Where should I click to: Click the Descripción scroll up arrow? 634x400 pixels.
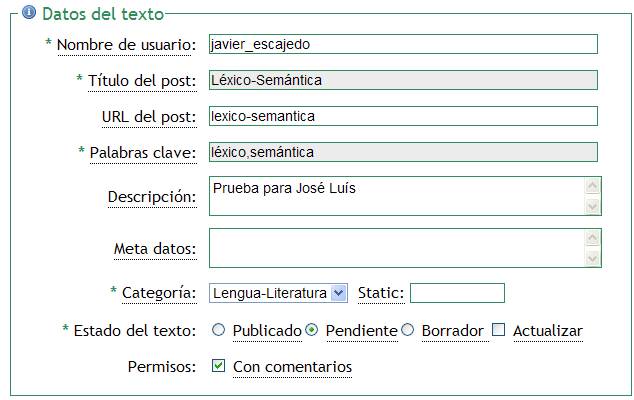tap(592, 186)
